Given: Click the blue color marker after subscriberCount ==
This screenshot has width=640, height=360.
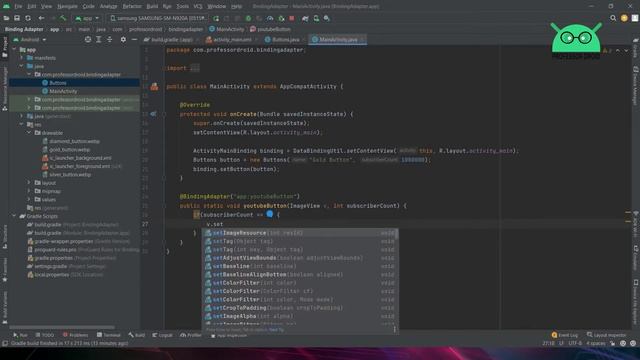Looking at the screenshot, I should click(x=270, y=214).
